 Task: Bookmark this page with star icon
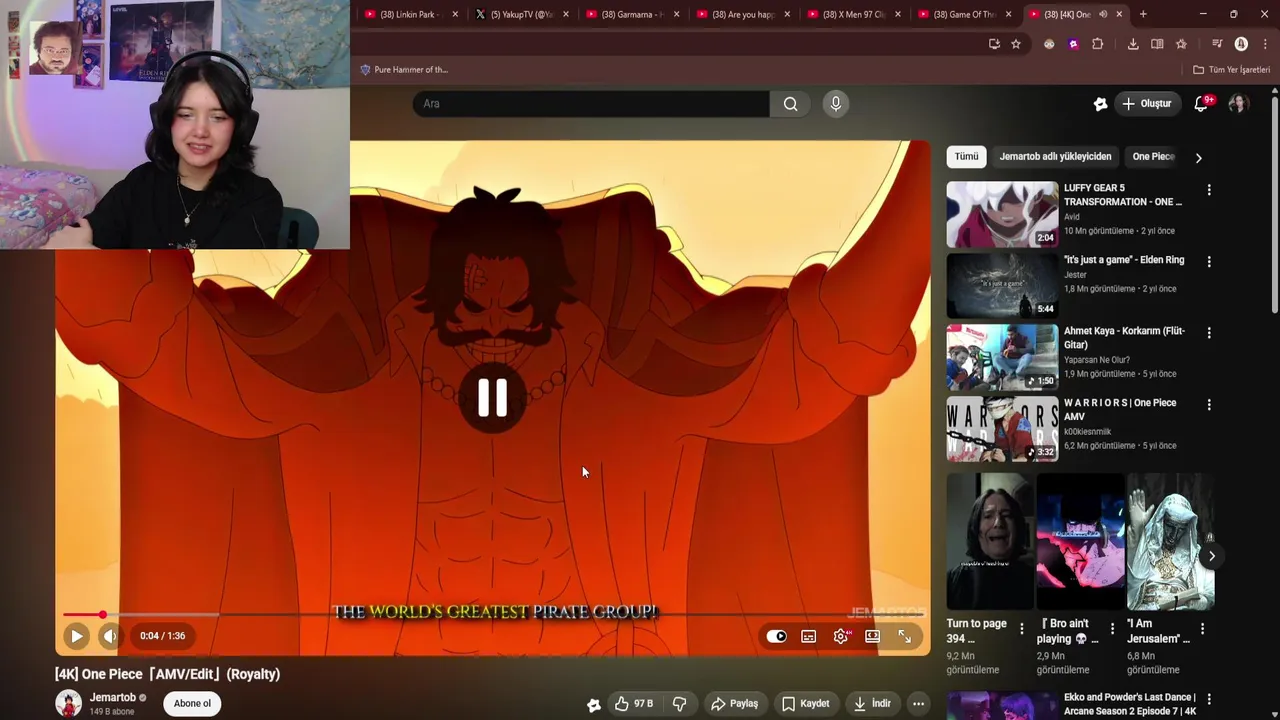click(x=1016, y=44)
